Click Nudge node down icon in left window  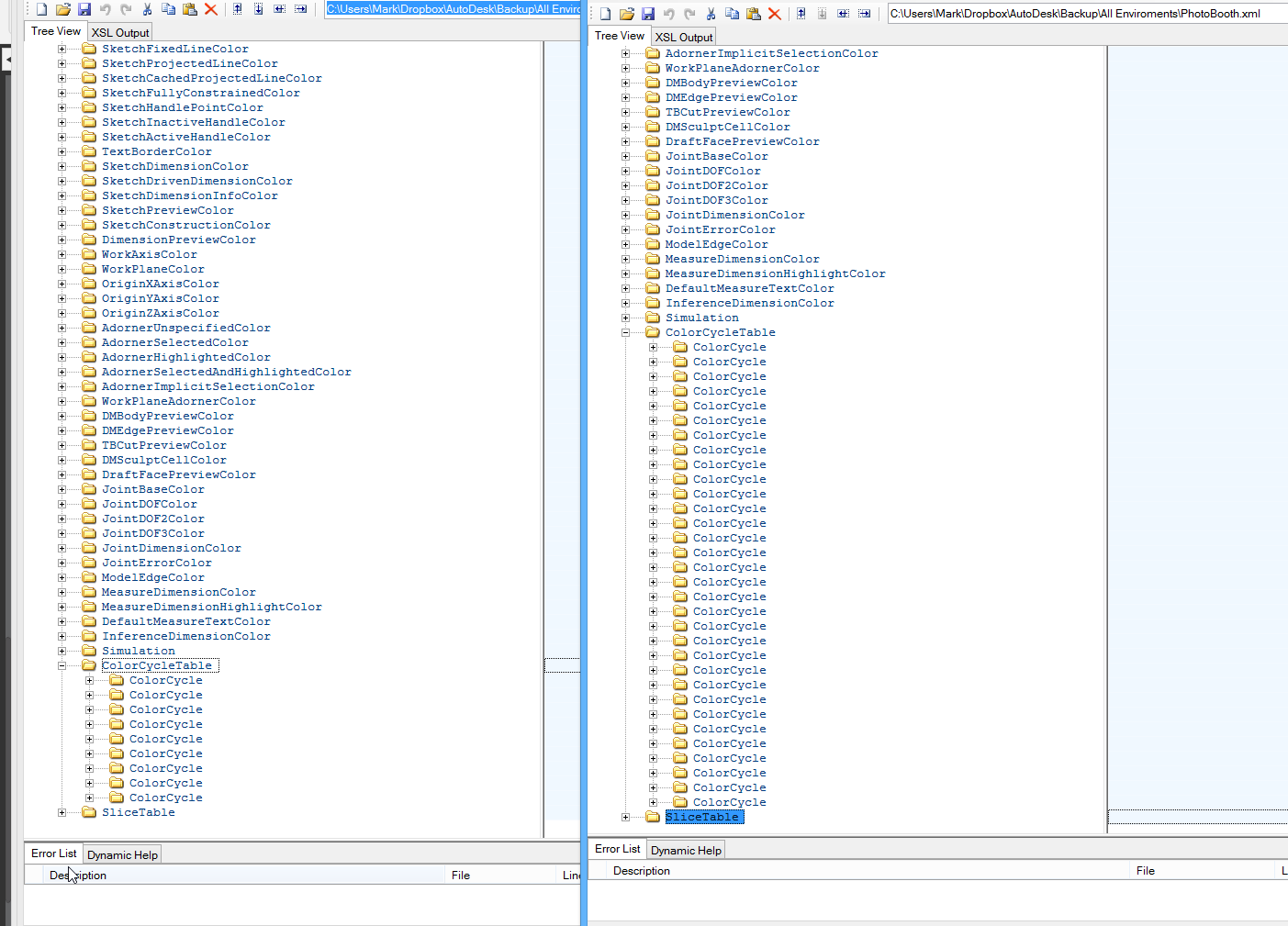[x=258, y=9]
